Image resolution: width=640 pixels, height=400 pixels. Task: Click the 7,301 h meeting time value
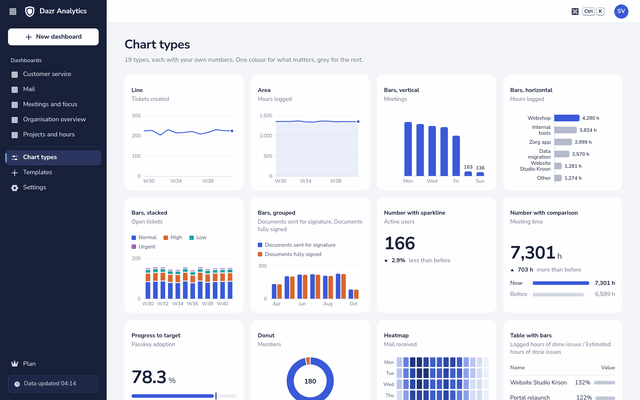[536, 253]
